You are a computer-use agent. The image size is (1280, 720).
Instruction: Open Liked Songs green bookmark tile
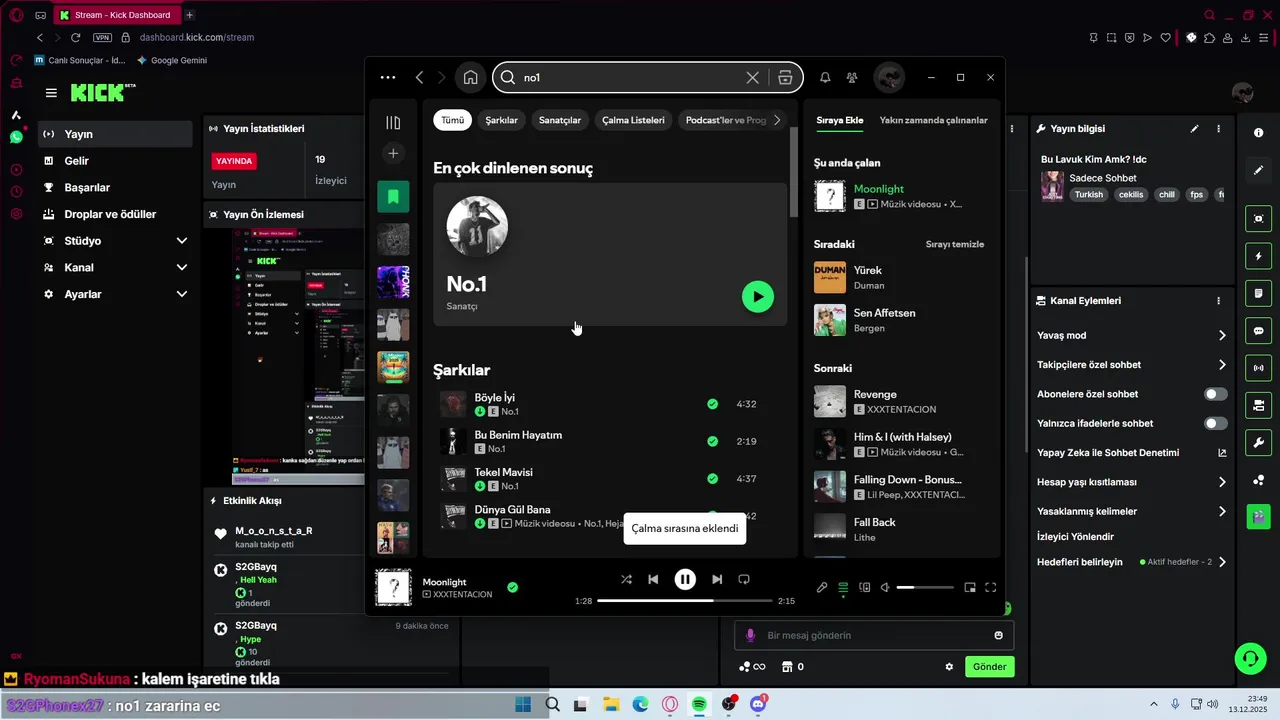[x=393, y=197]
